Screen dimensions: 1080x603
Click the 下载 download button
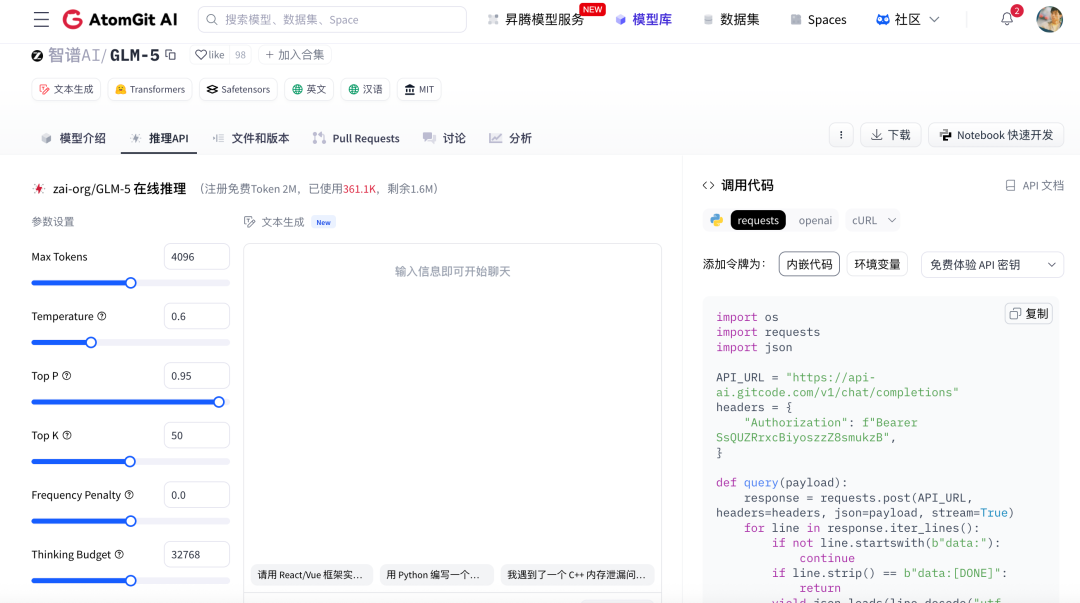pyautogui.click(x=891, y=135)
